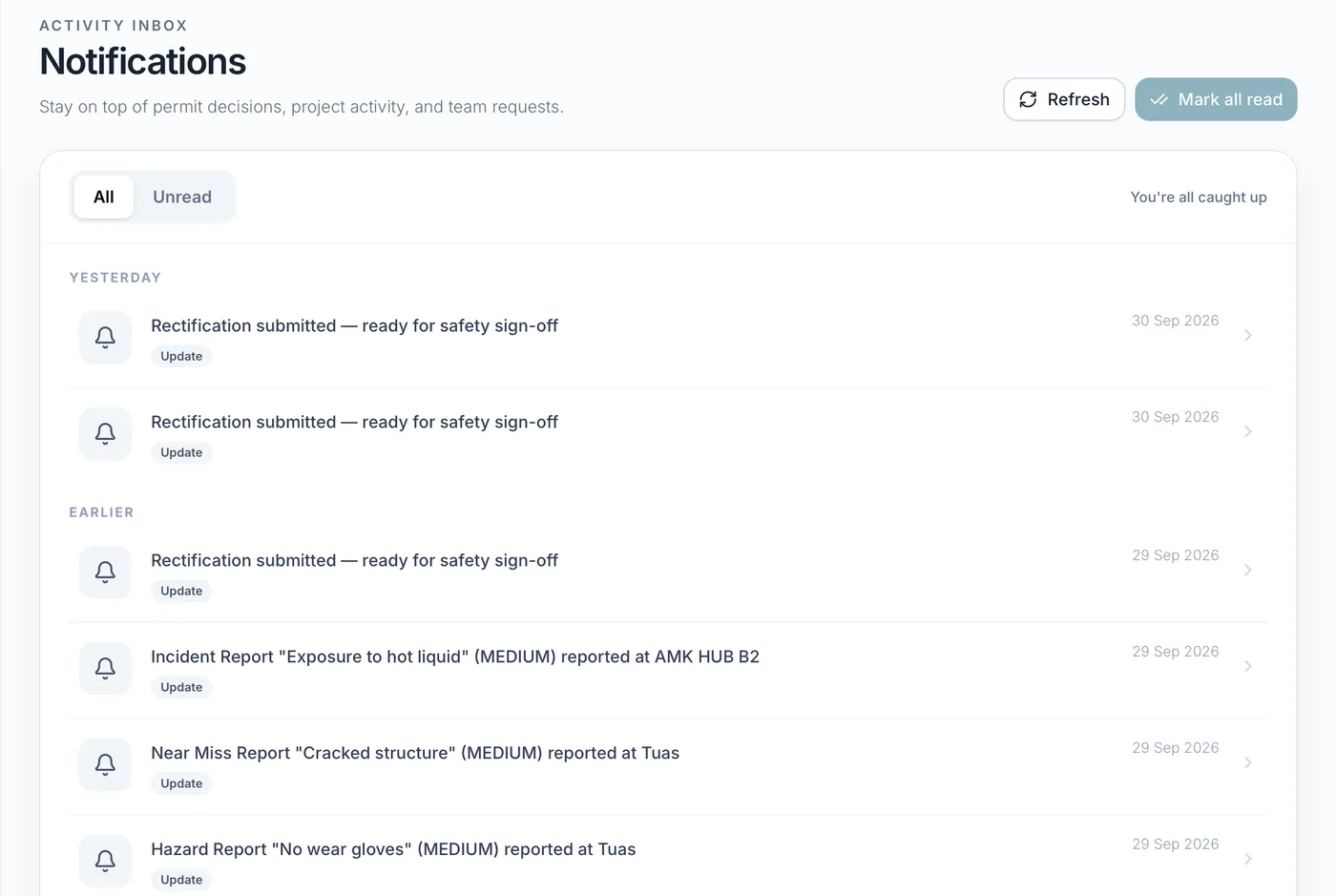1336x896 pixels.
Task: Click the Refresh button
Action: click(x=1064, y=99)
